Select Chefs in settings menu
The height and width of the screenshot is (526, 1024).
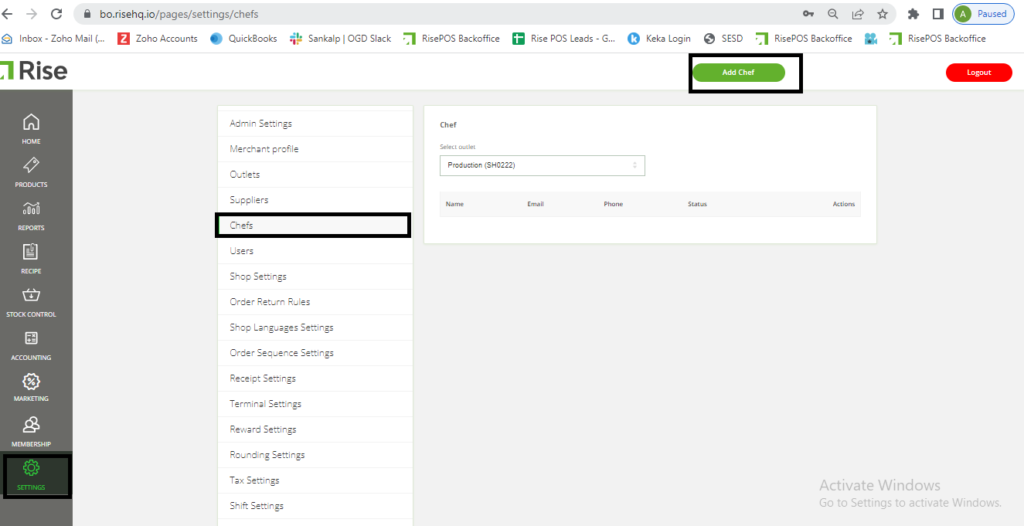coord(242,226)
